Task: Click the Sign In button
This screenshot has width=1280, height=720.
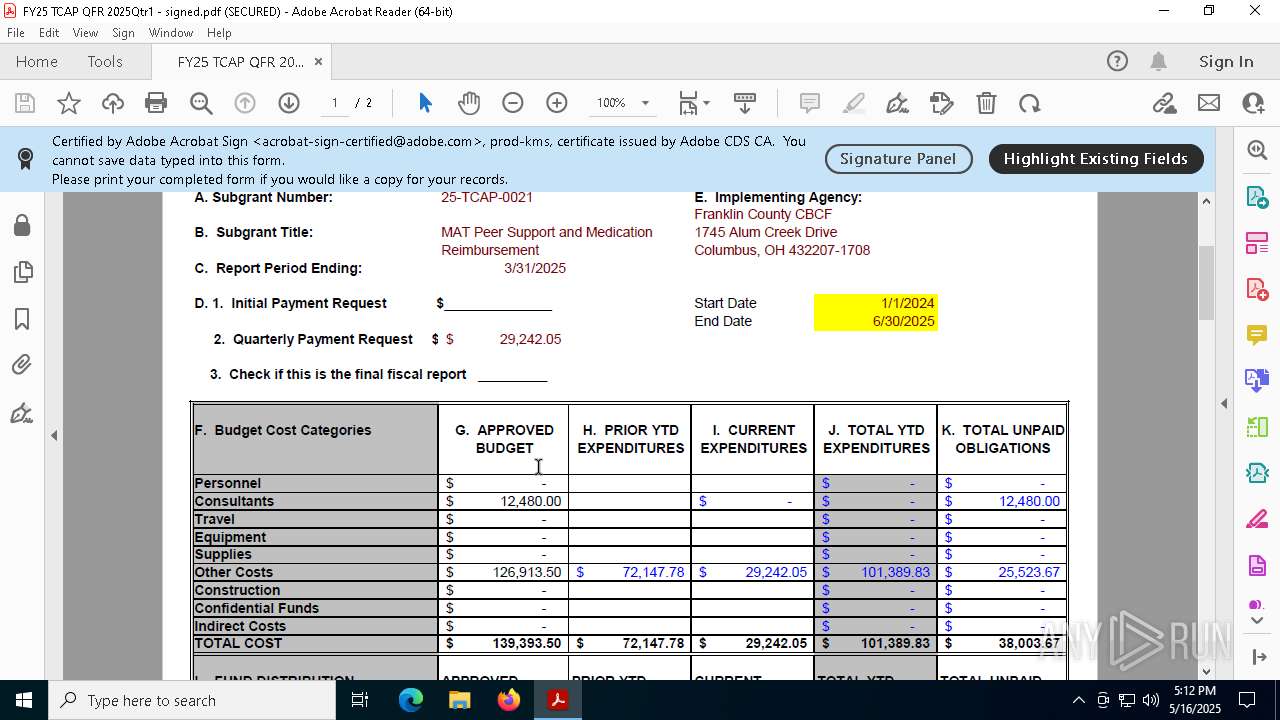Action: (1226, 62)
